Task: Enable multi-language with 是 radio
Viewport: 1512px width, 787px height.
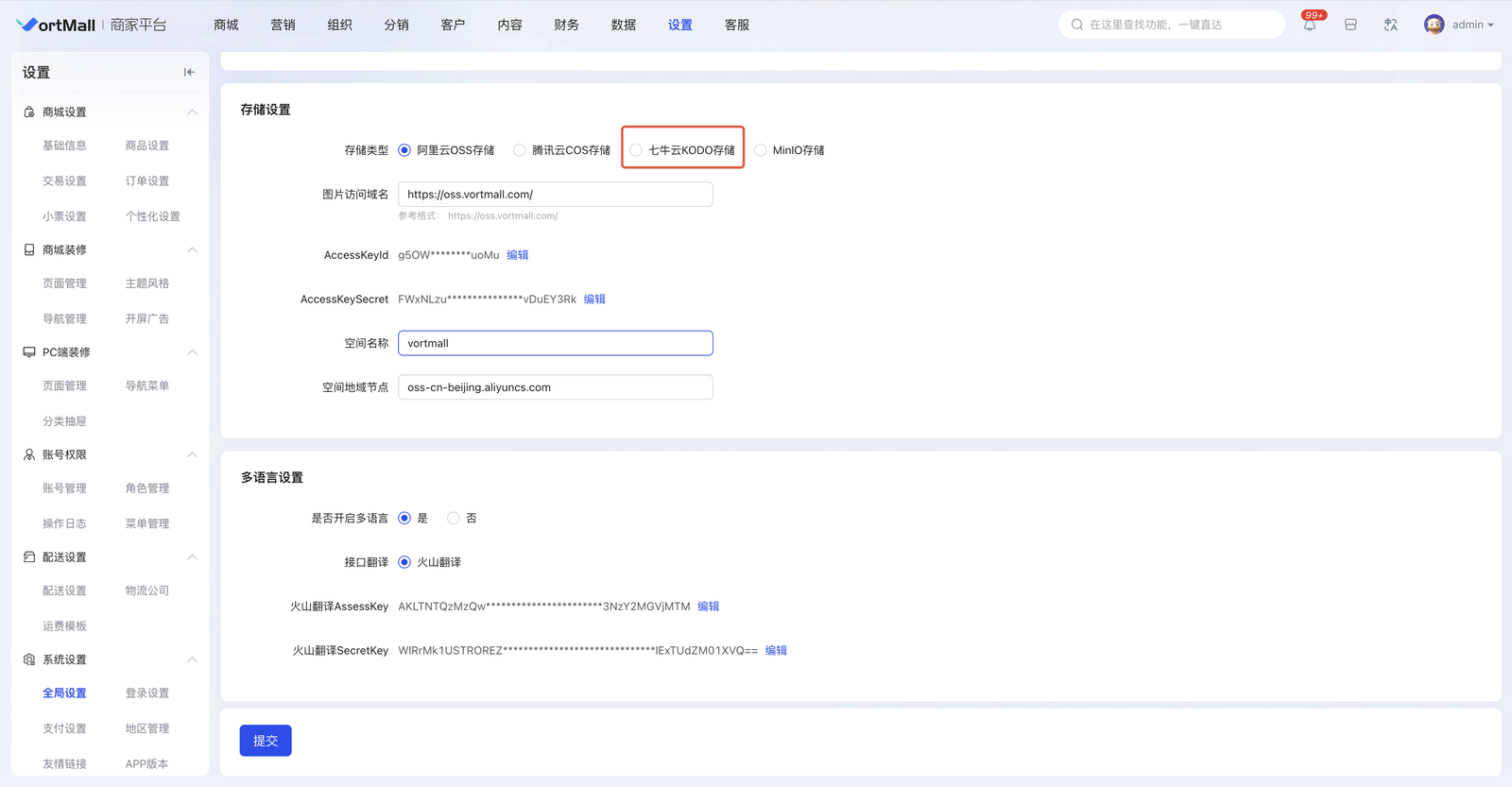Action: pos(404,518)
